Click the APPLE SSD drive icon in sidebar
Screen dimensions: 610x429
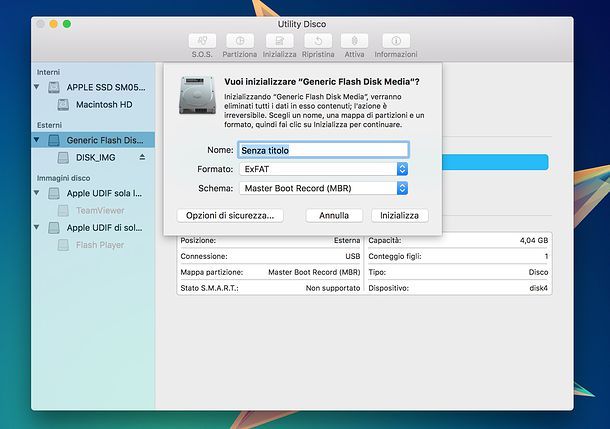pyautogui.click(x=54, y=88)
